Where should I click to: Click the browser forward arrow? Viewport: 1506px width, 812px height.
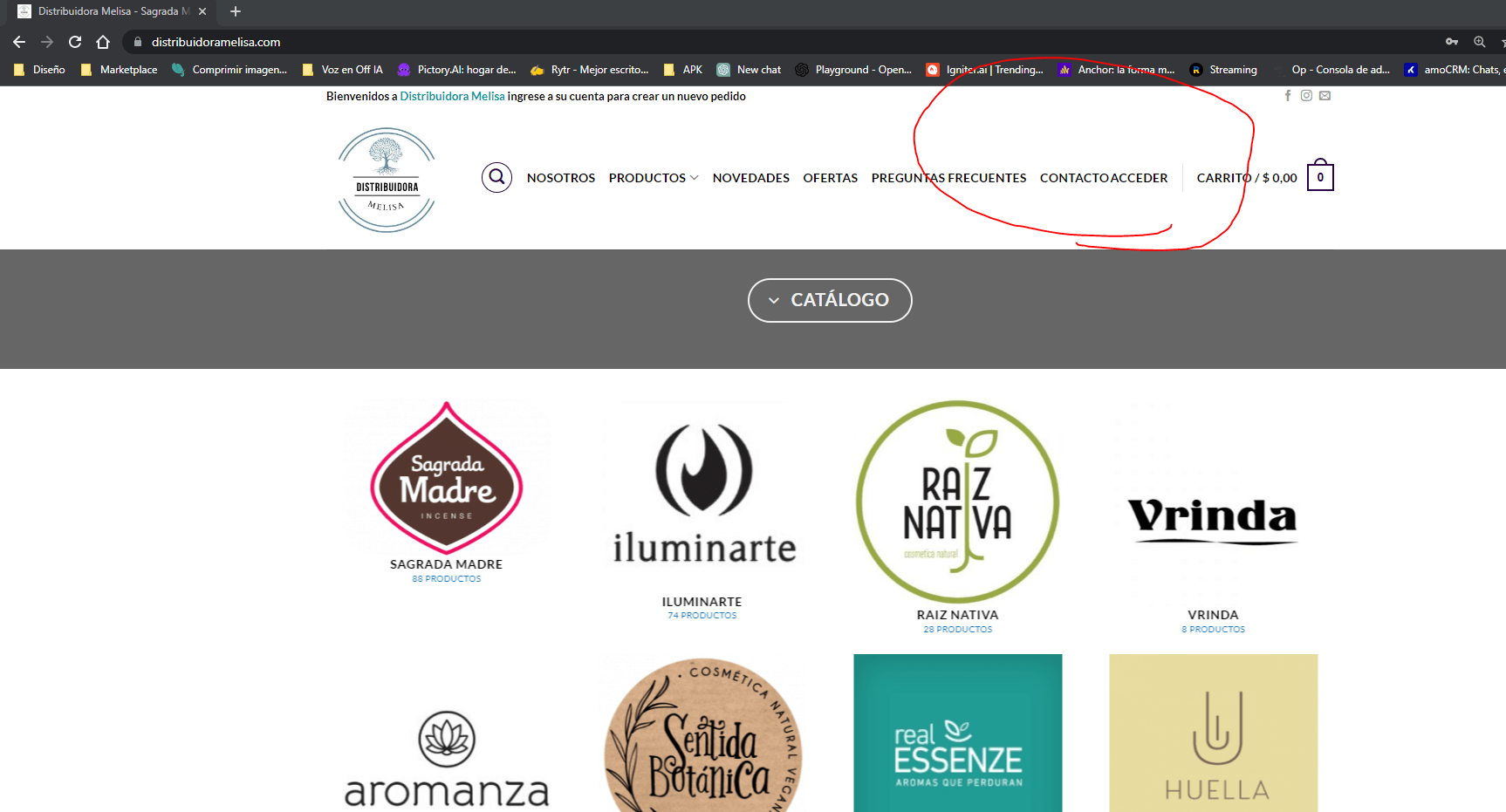[47, 42]
